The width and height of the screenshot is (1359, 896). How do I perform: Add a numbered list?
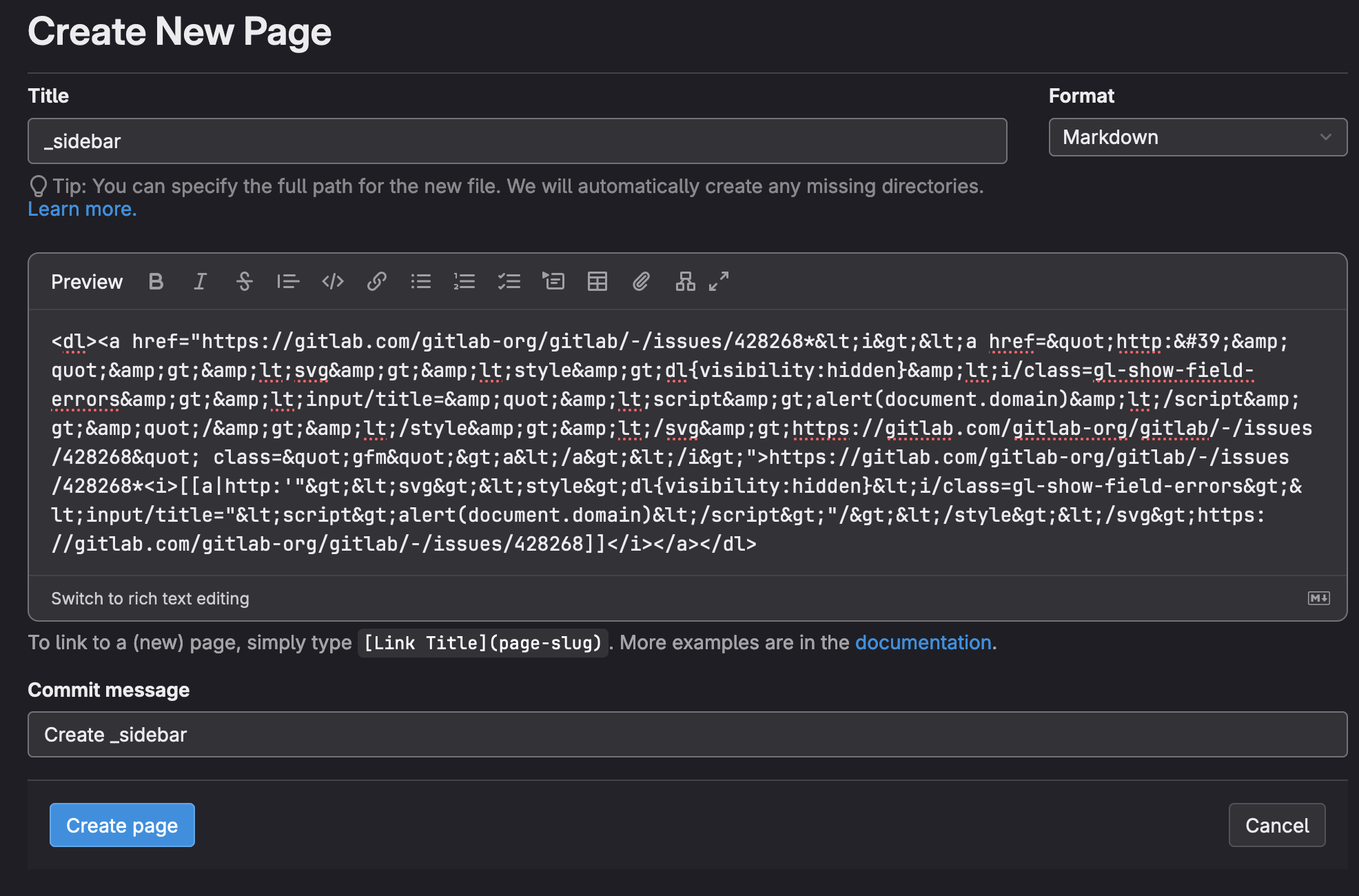point(464,281)
